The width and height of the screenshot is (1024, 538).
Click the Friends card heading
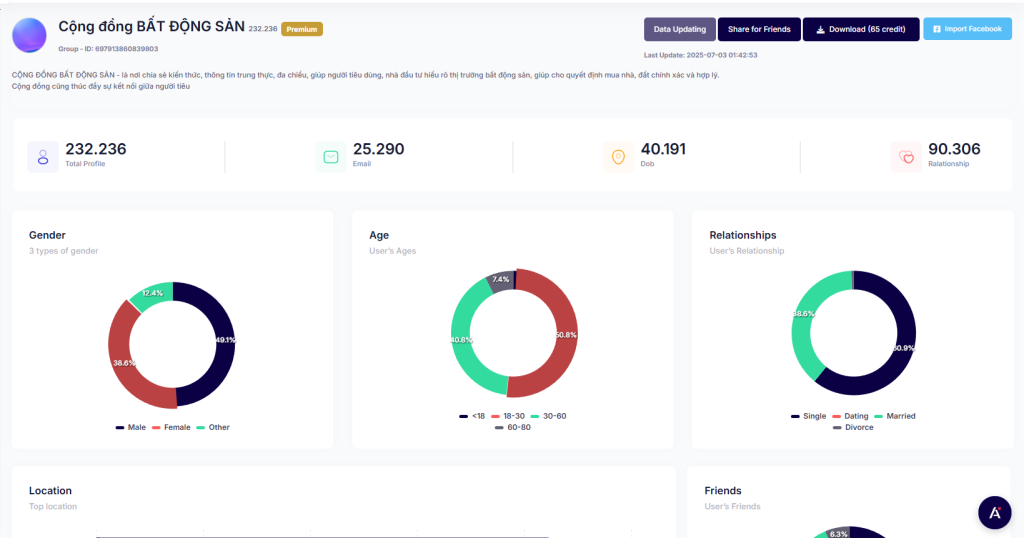(723, 490)
